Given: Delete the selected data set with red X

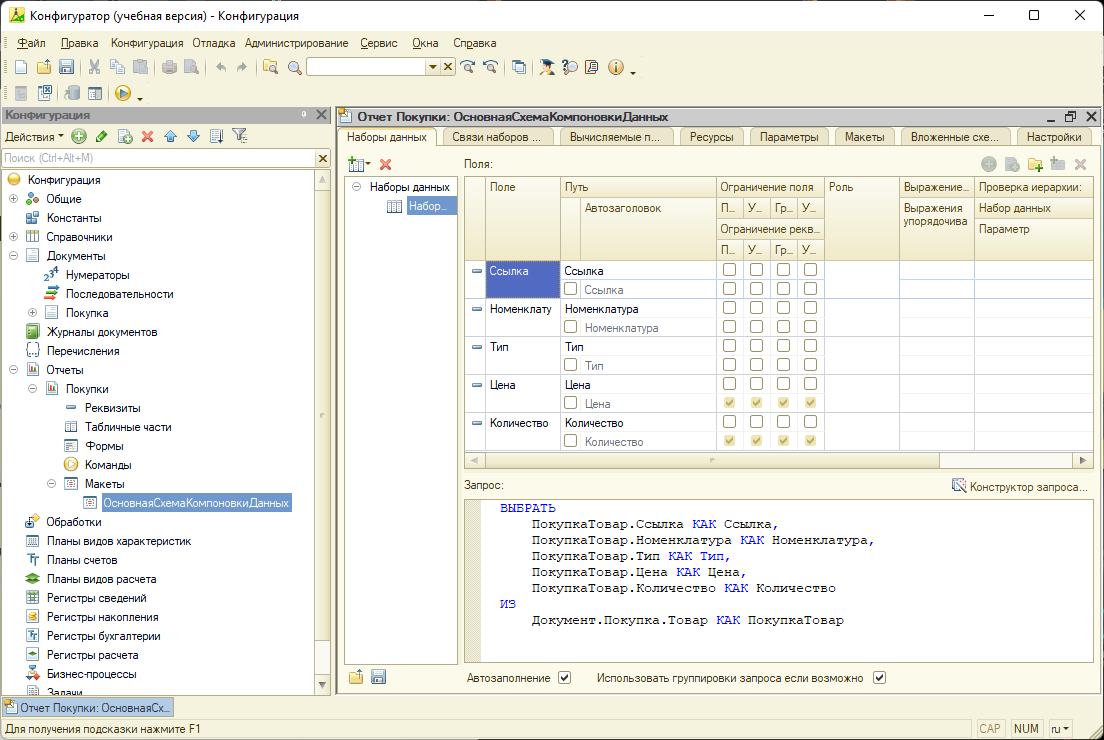Looking at the screenshot, I should 385,164.
